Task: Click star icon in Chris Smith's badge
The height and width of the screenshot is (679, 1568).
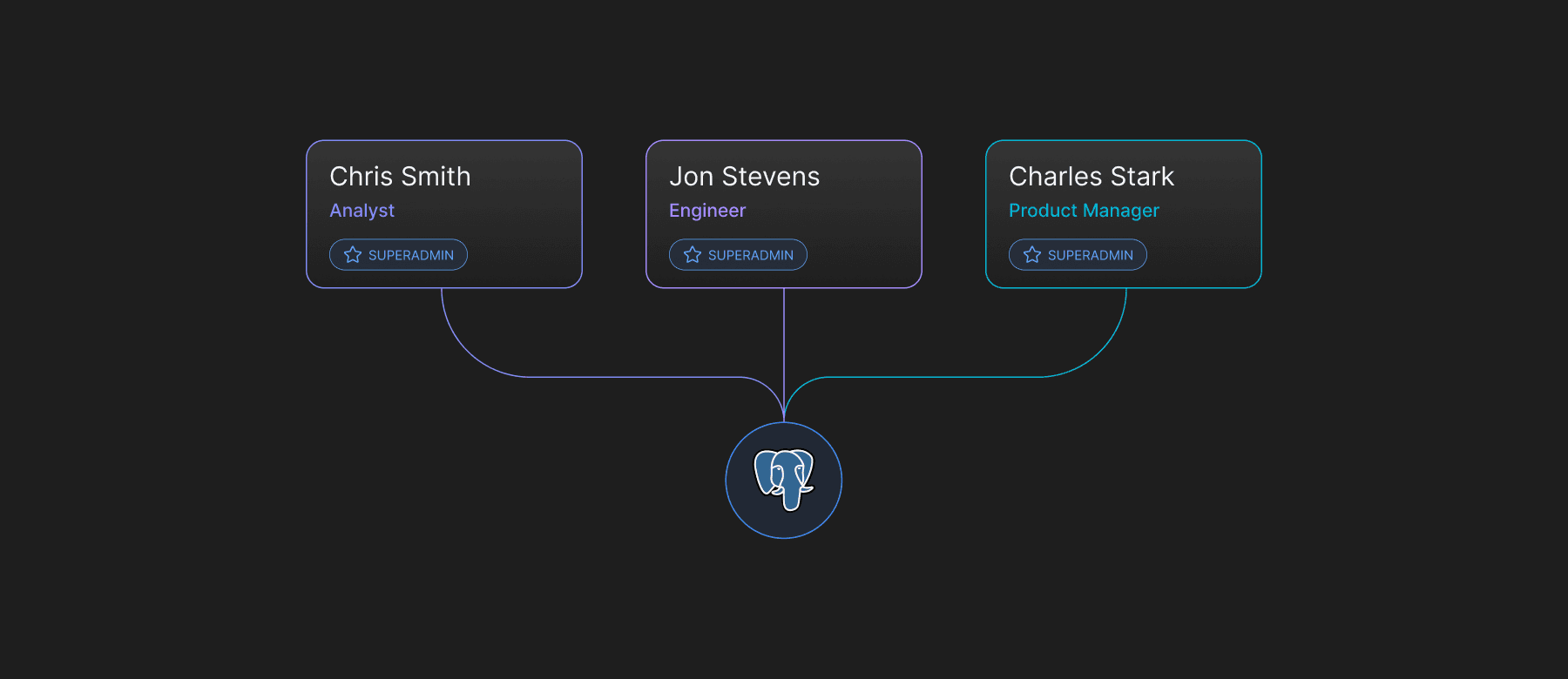Action: [353, 255]
